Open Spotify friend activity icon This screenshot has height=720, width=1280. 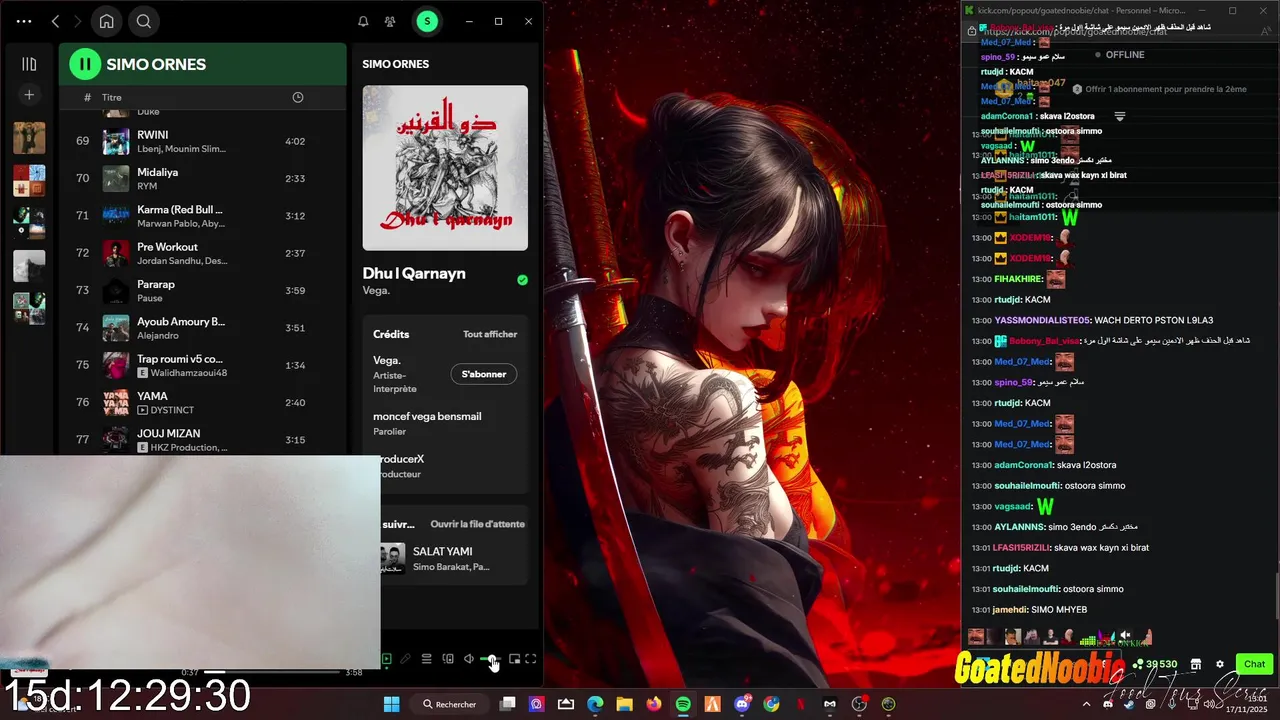coord(389,21)
